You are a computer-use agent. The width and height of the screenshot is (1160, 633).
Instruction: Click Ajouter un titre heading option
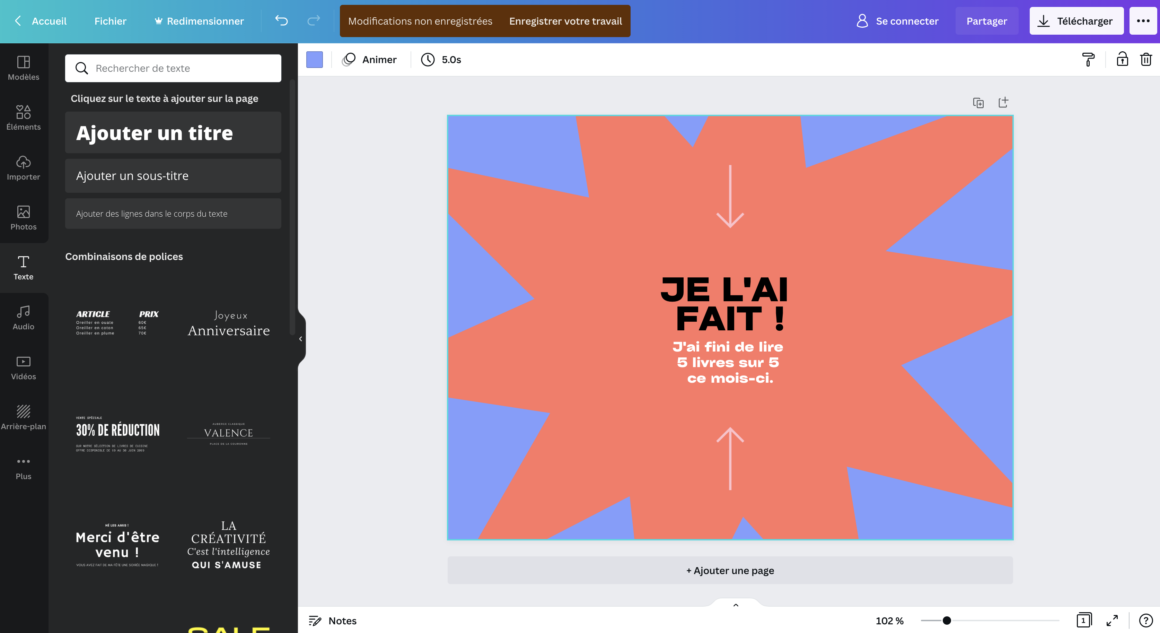click(173, 132)
